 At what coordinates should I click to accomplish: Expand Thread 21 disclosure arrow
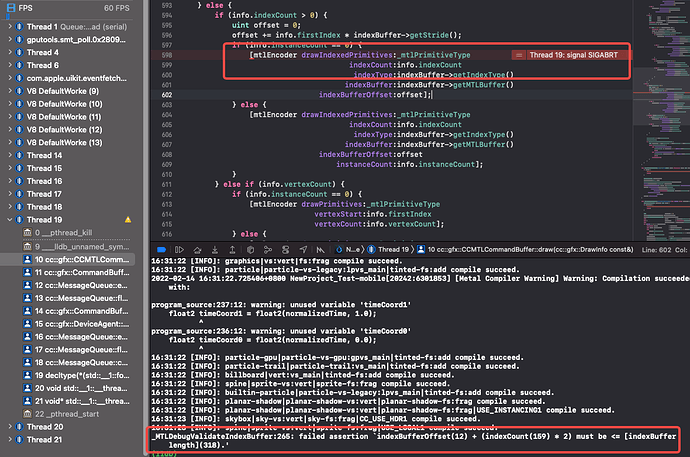pos(10,439)
